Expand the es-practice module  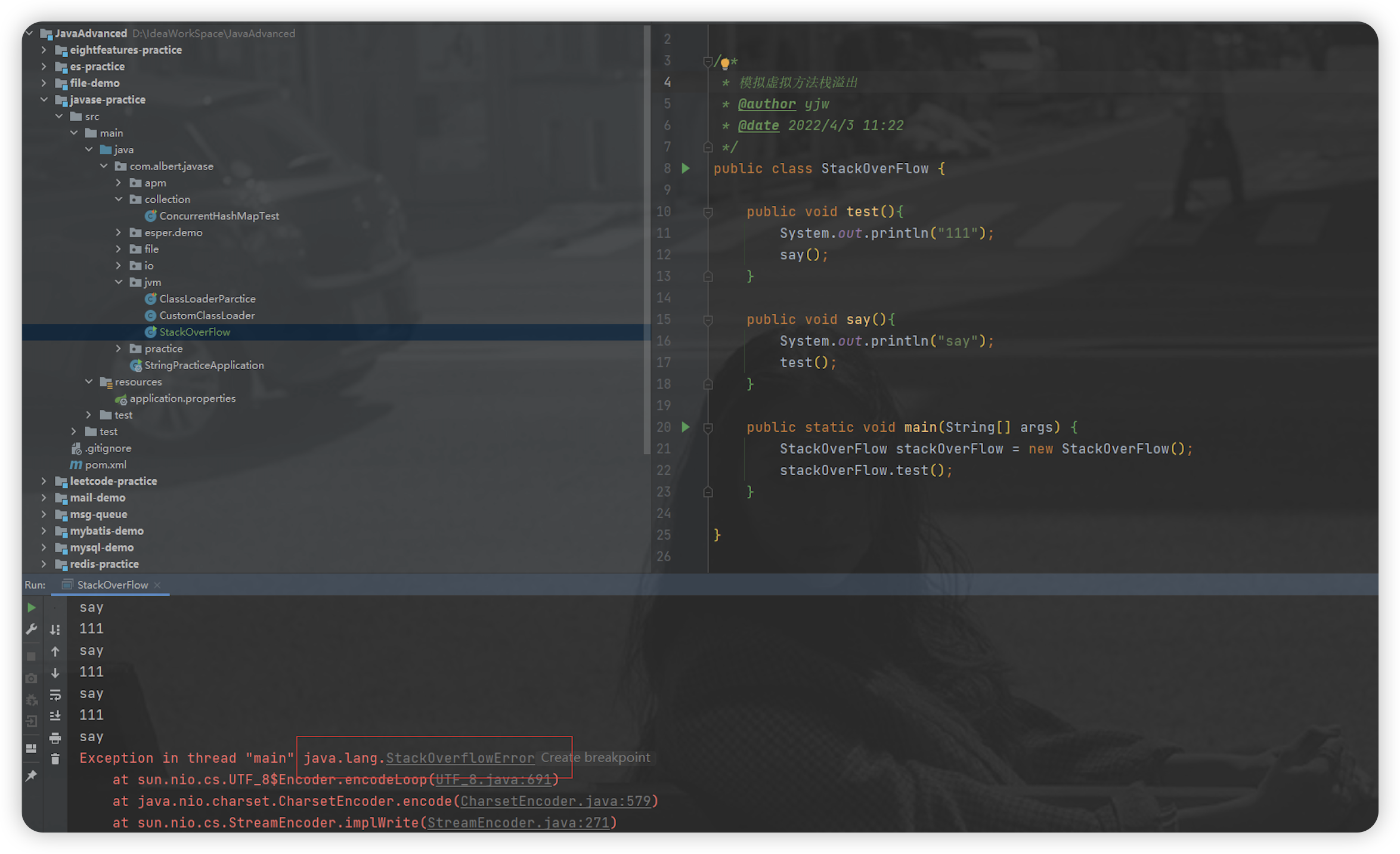point(44,67)
